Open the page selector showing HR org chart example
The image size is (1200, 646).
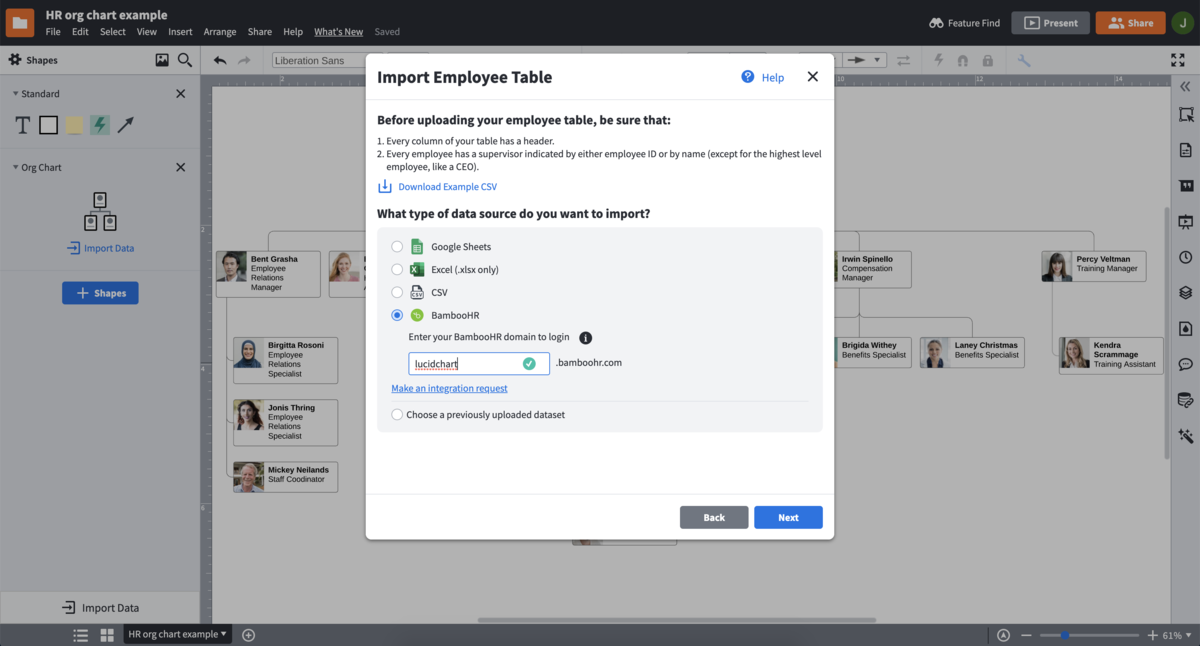[177, 633]
